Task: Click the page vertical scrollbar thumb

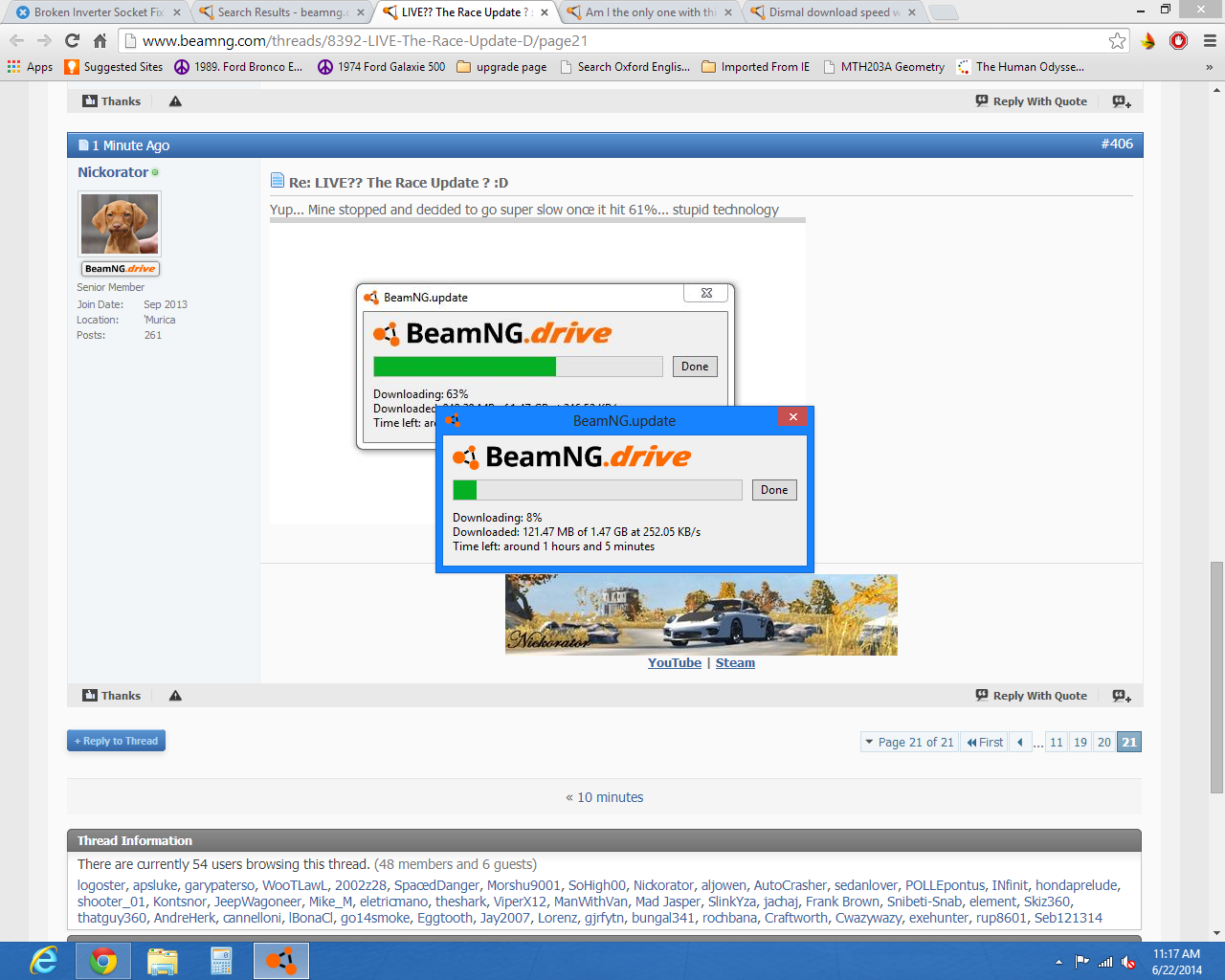Action: [x=1216, y=678]
